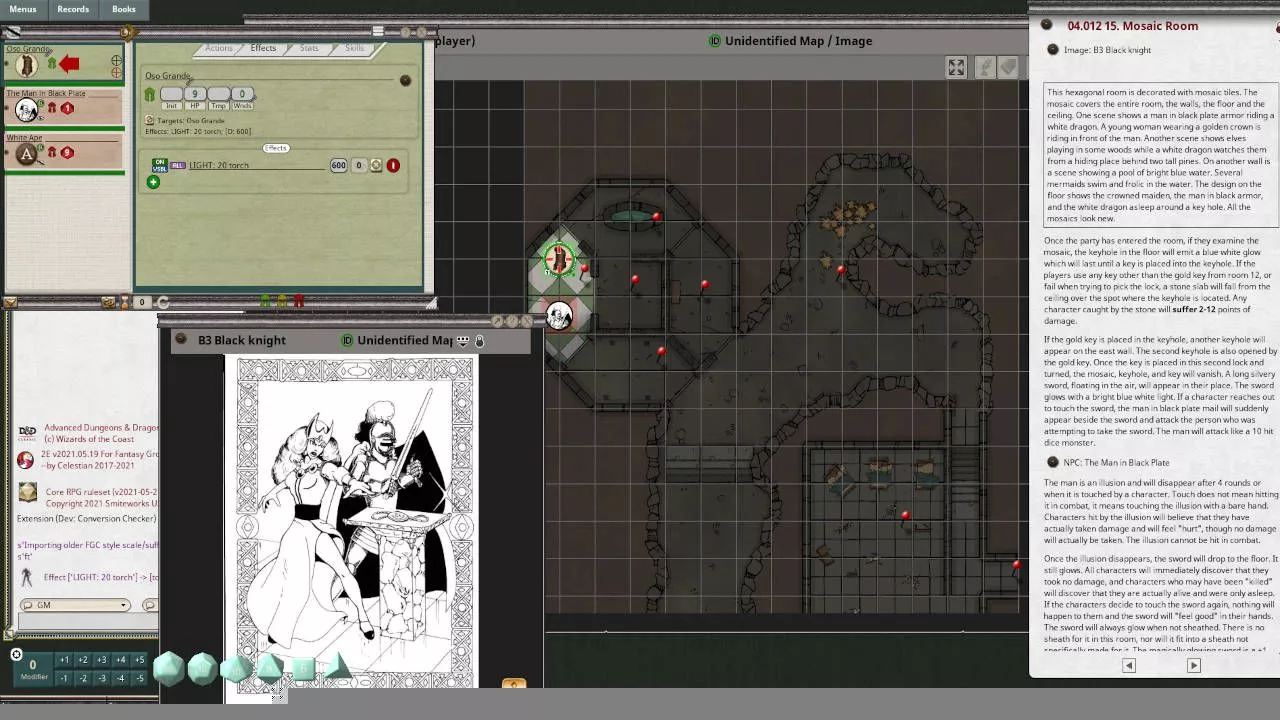Remove the LIGHT effect with red button

(x=393, y=165)
